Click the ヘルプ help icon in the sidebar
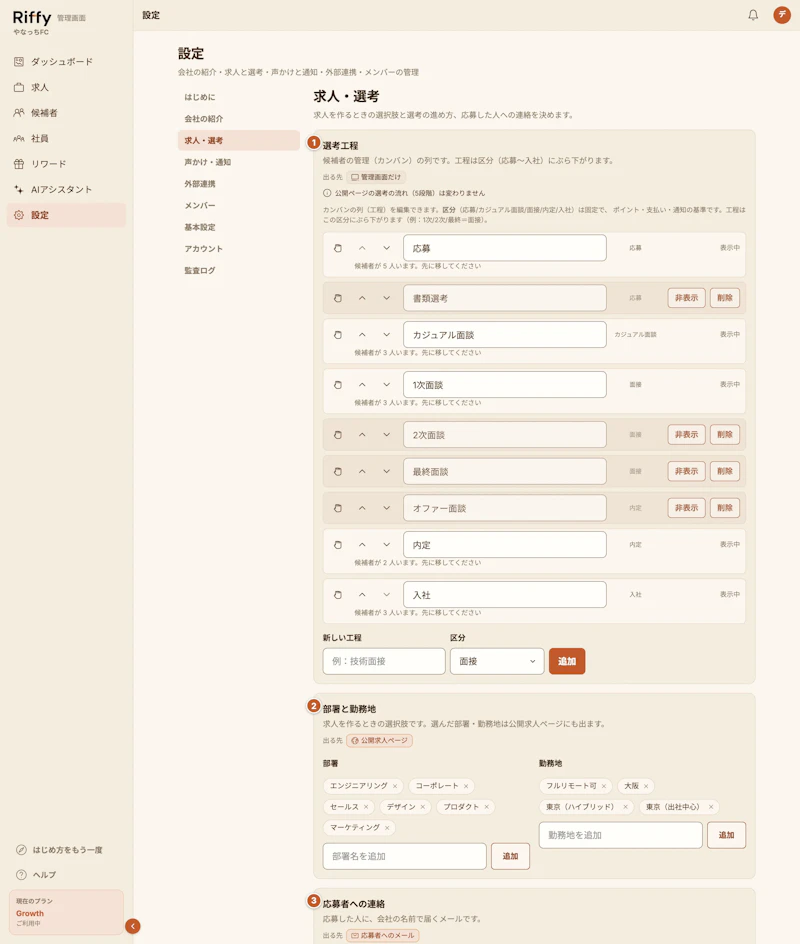 [x=21, y=875]
